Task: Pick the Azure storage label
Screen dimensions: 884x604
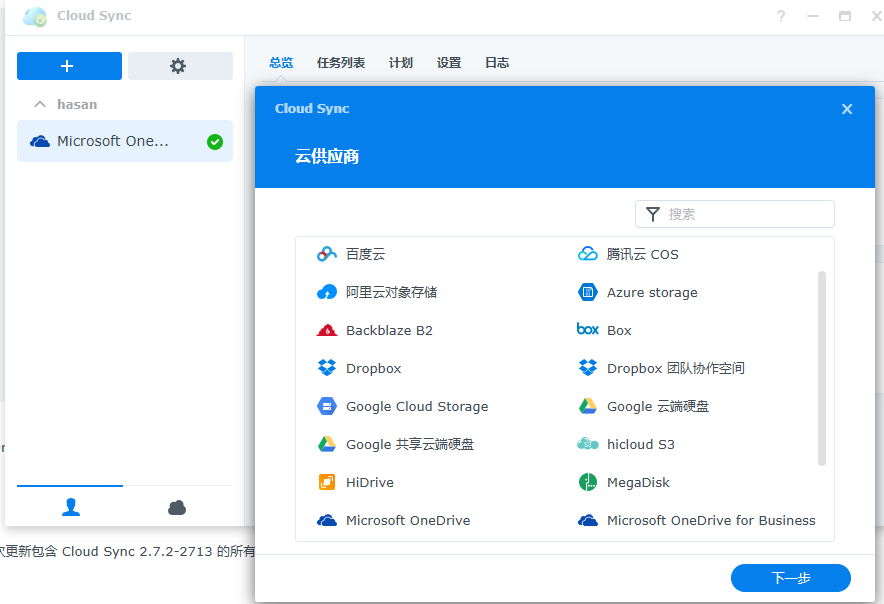Action: pyautogui.click(x=652, y=293)
